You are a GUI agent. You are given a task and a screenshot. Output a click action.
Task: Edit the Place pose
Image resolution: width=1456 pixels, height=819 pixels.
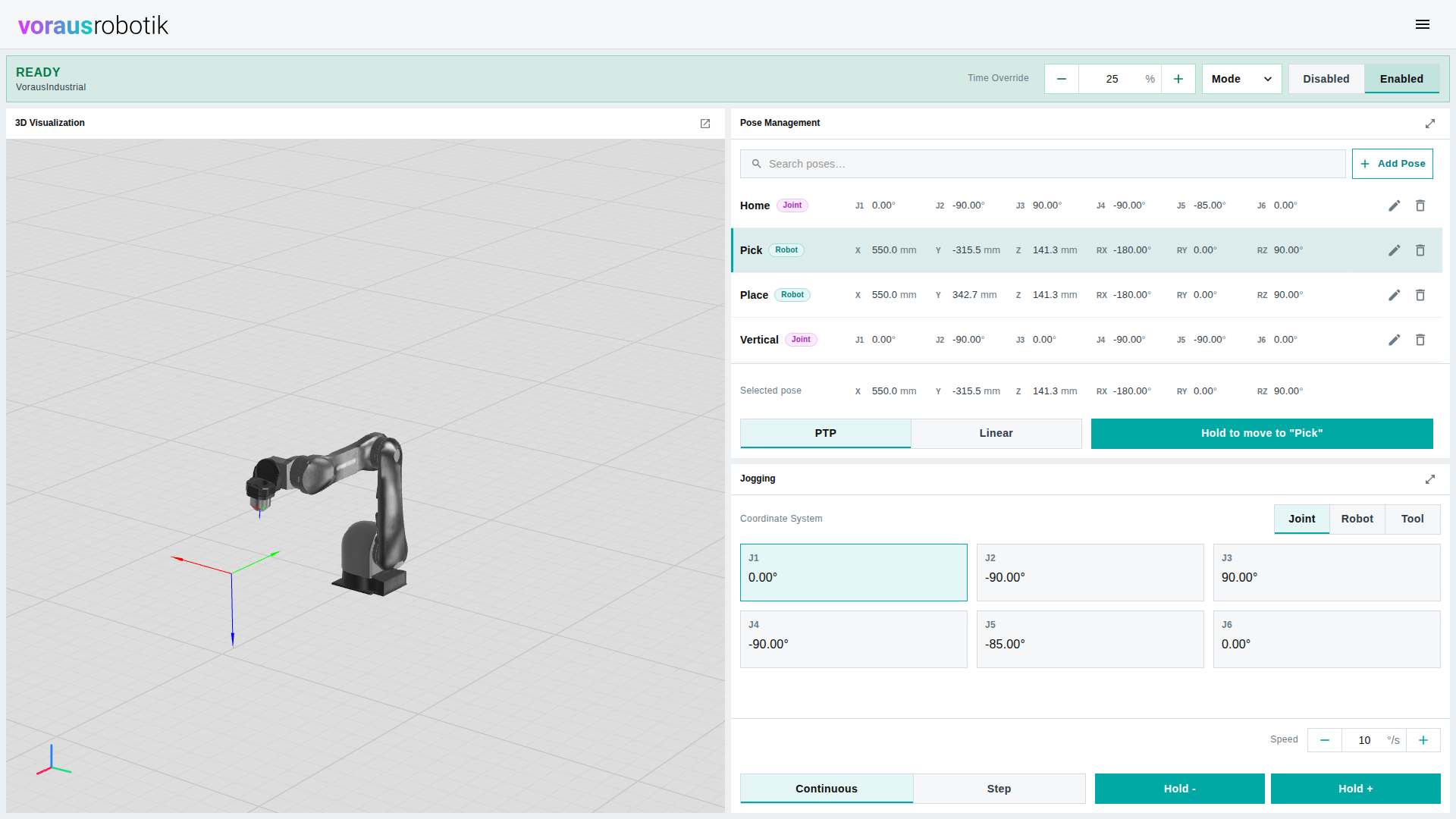(1395, 295)
